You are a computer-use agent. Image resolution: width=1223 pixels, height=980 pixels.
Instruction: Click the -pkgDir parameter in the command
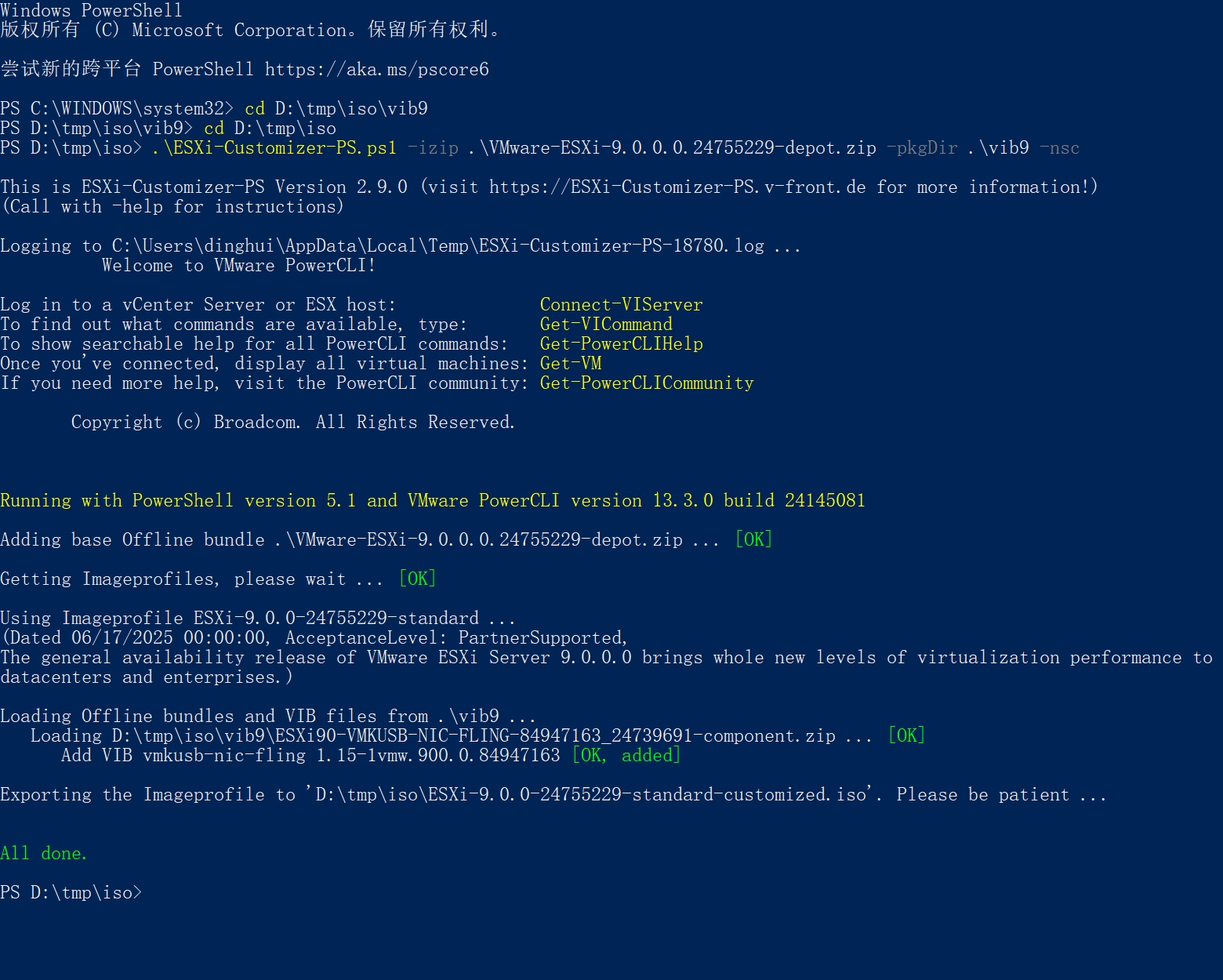point(922,148)
